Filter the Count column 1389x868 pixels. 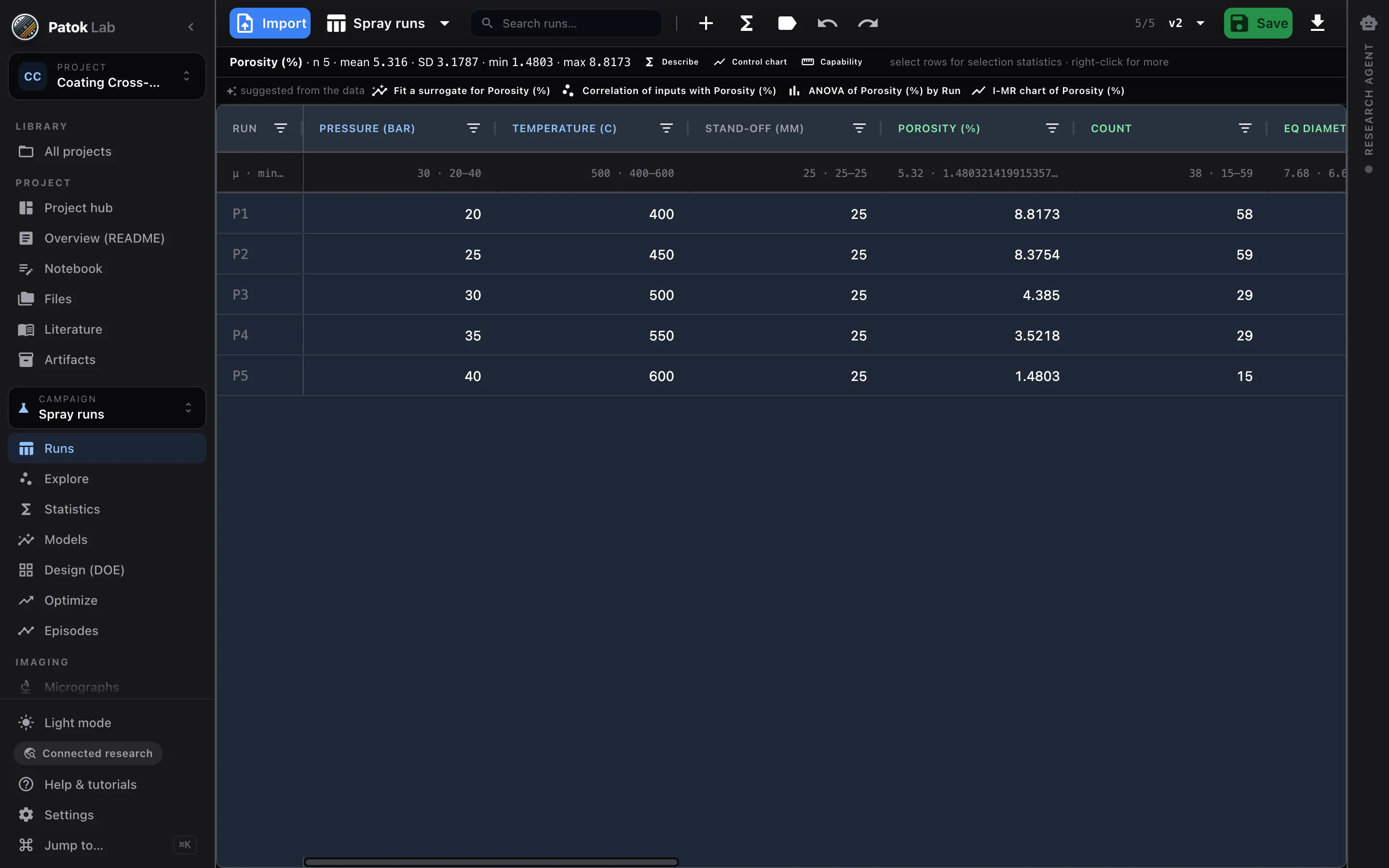tap(1244, 128)
